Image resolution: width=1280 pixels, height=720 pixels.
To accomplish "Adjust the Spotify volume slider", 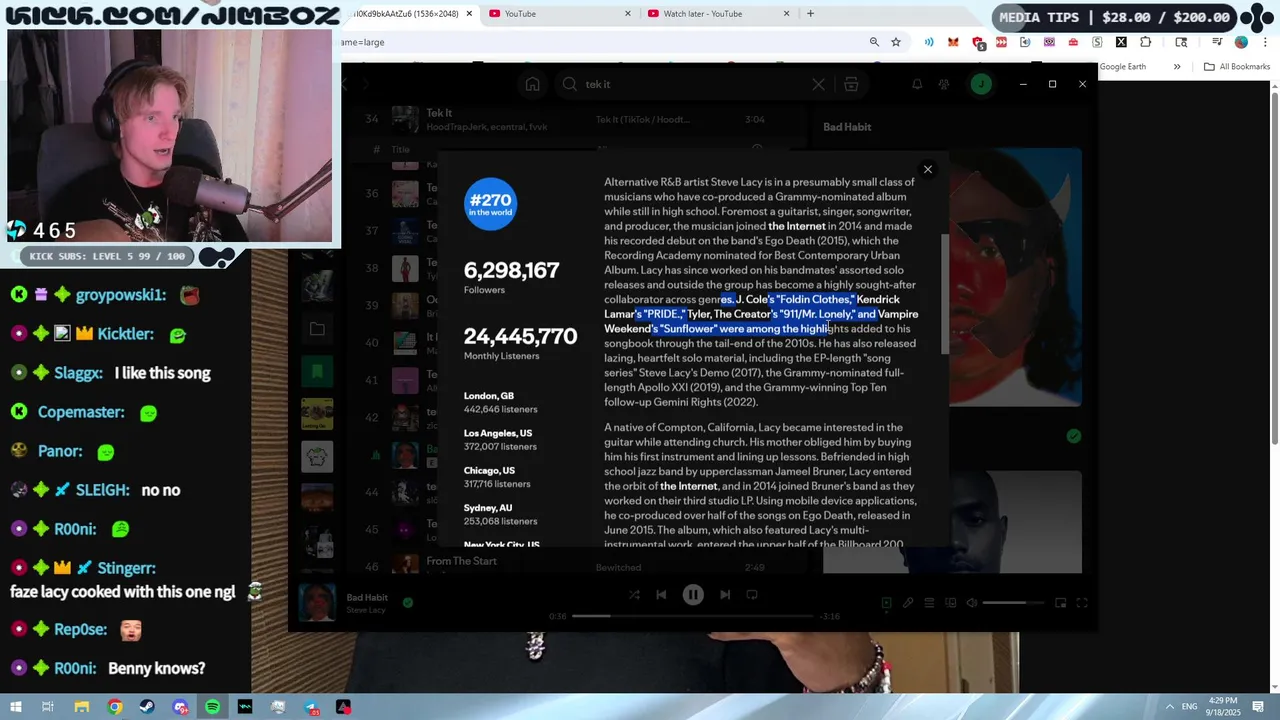I will 1014,603.
